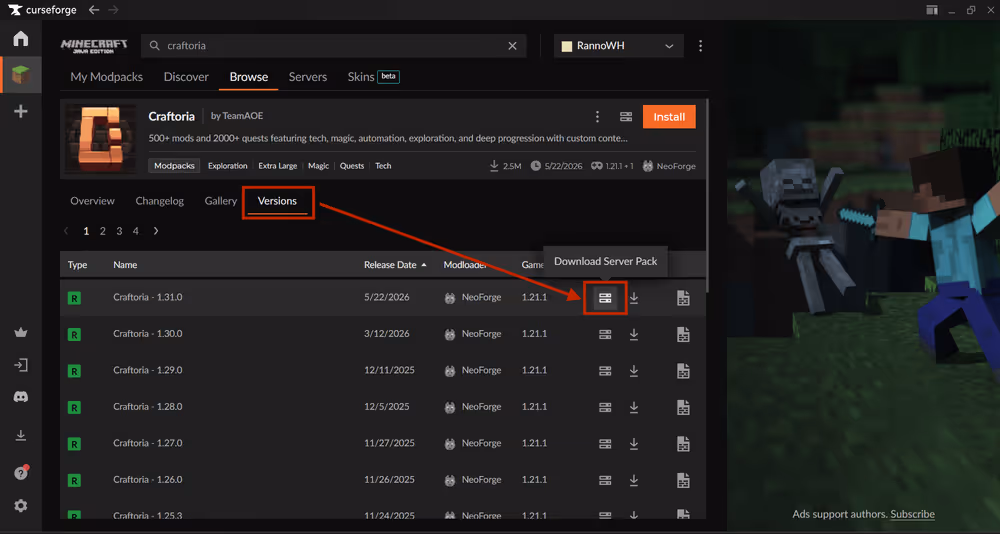1000x534 pixels.
Task: Download server pack for Craftoria 1.29.0
Action: coord(605,371)
